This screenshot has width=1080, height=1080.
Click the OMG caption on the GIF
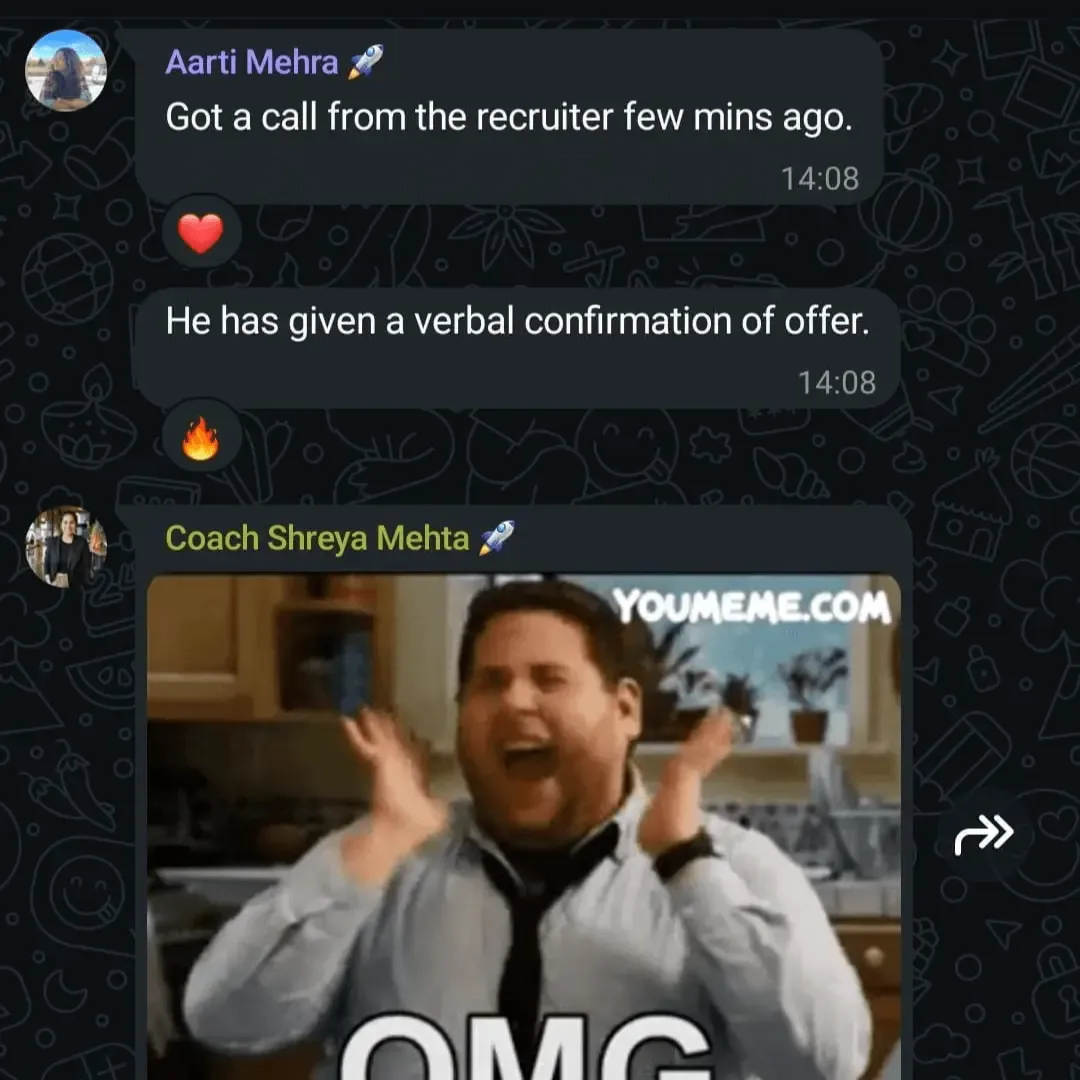pos(527,1047)
